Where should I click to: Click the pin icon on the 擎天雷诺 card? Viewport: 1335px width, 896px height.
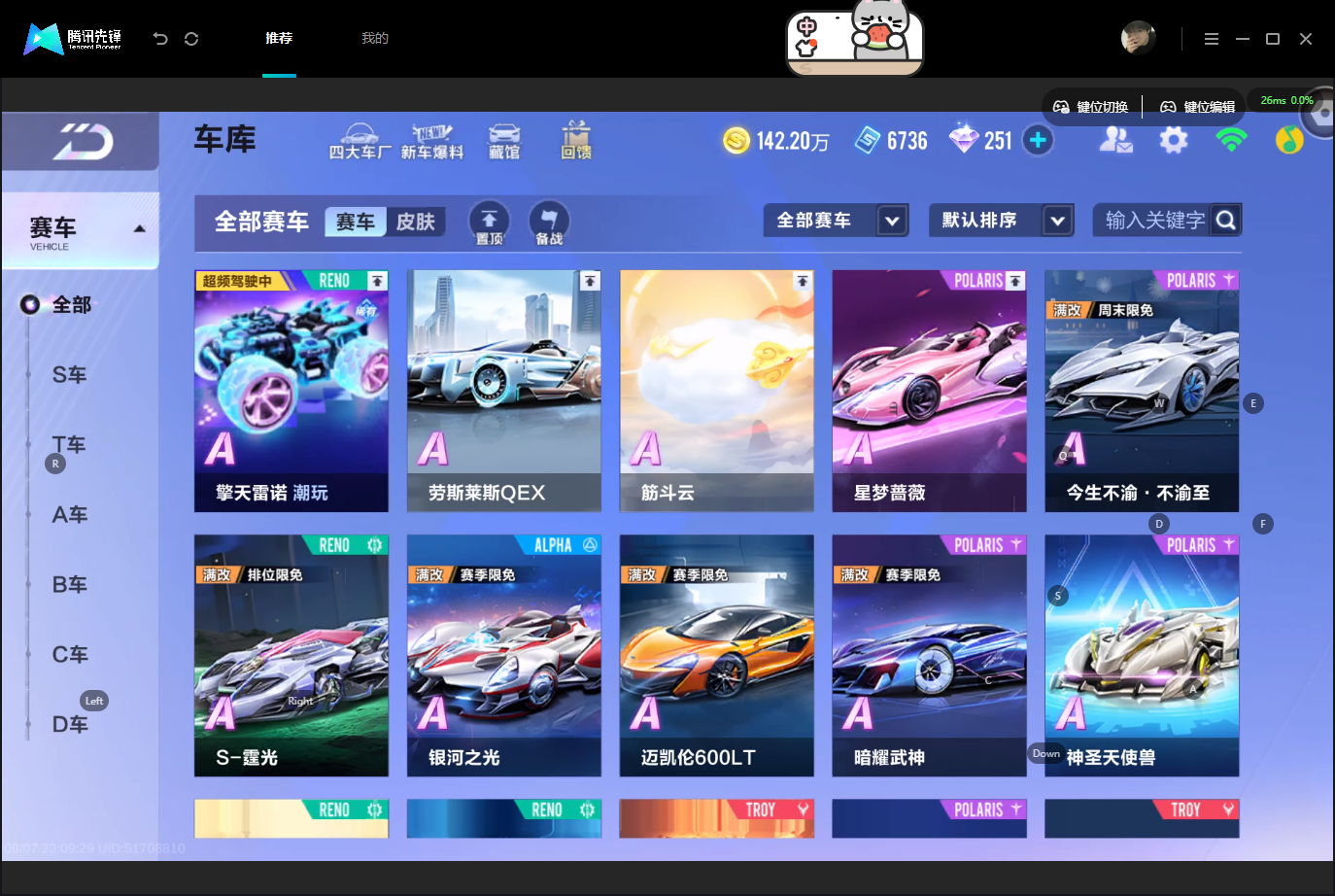coord(377,281)
